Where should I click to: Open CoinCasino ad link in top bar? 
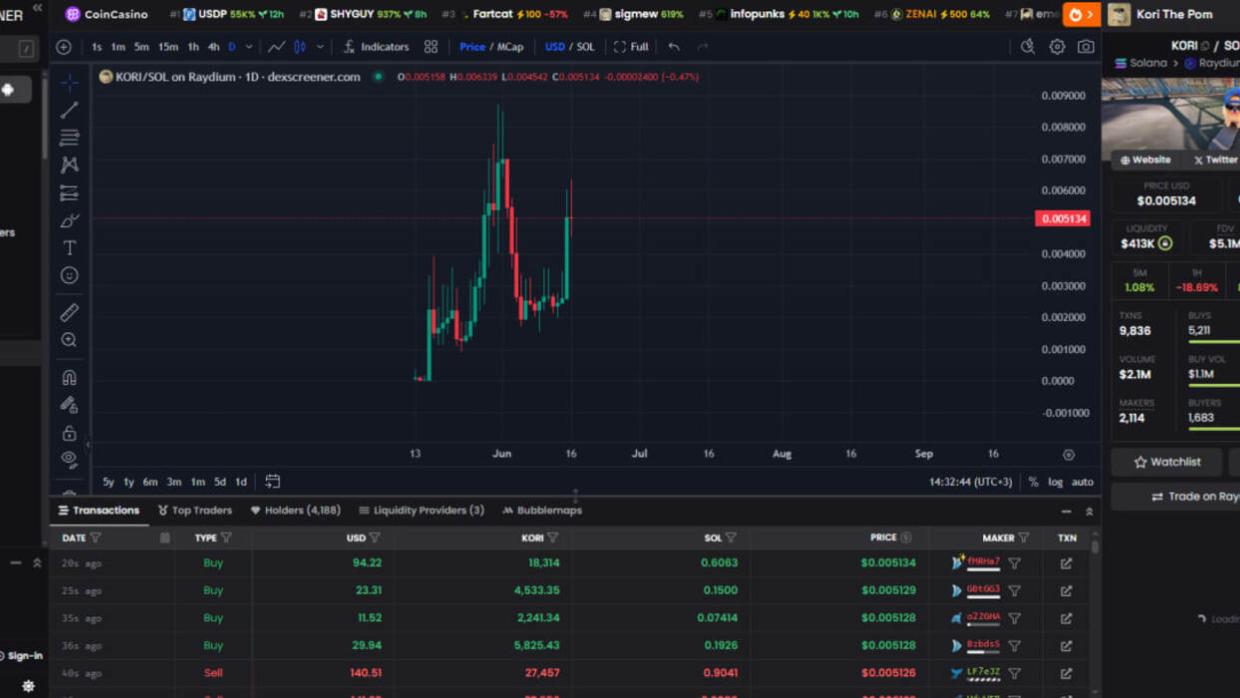click(x=106, y=14)
